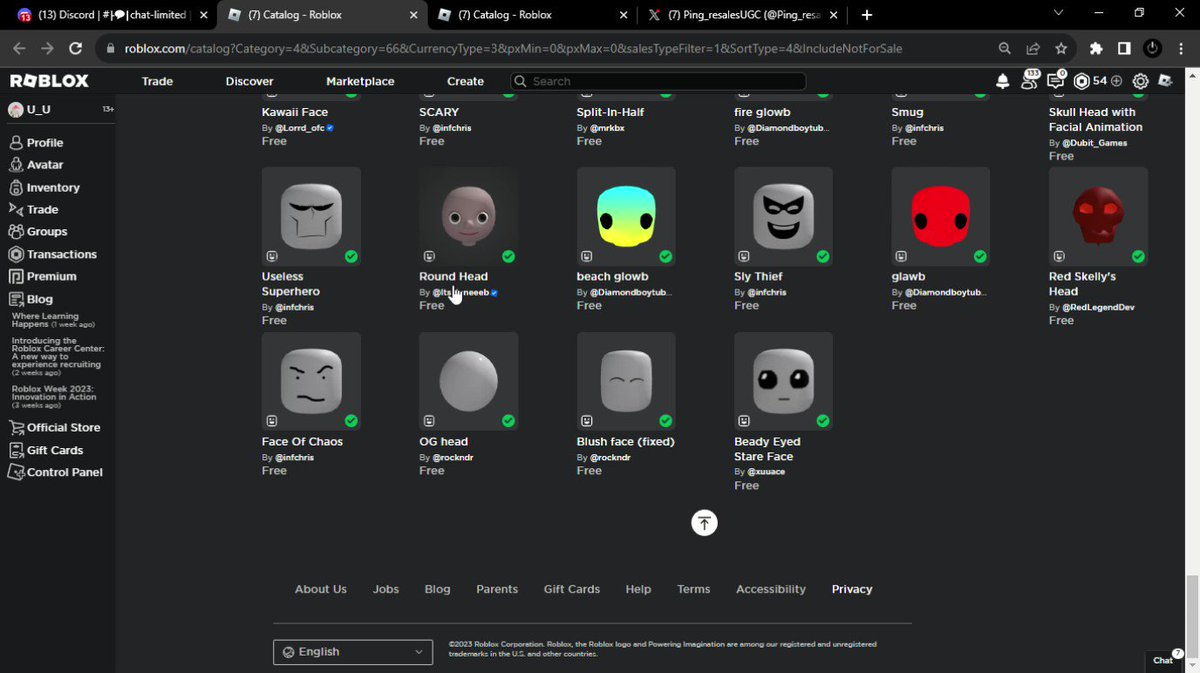Open the About Us footer link

pyautogui.click(x=320, y=589)
